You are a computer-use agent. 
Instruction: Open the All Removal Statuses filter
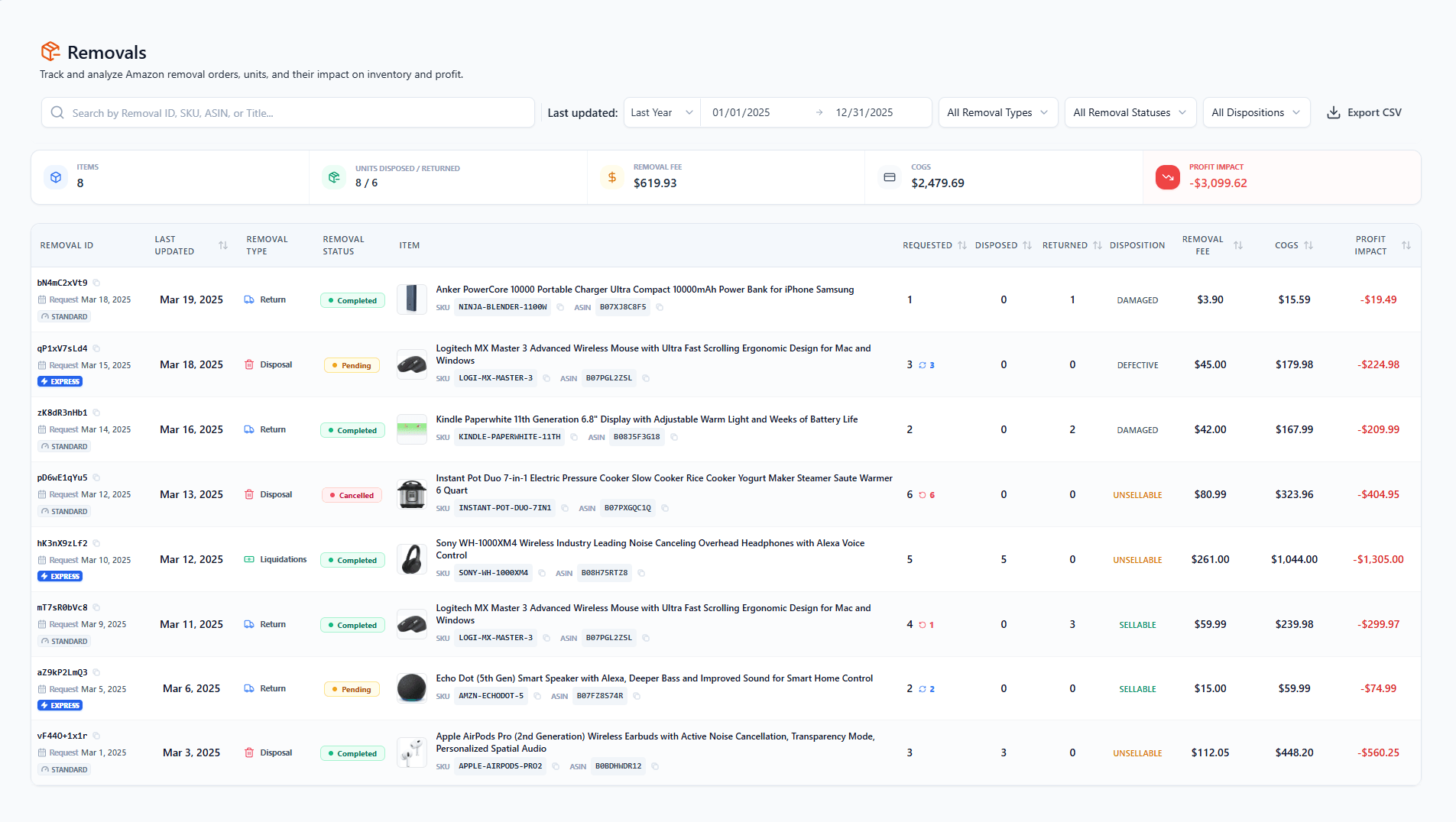[x=1129, y=113]
